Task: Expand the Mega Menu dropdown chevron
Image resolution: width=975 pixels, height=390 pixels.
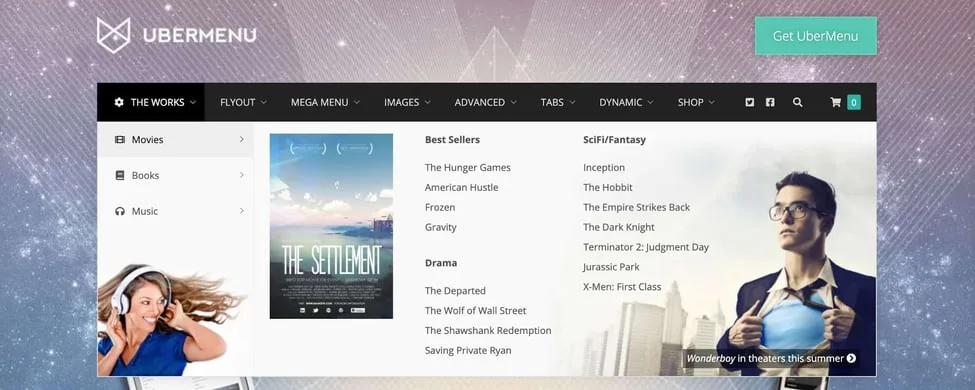Action: tap(357, 103)
